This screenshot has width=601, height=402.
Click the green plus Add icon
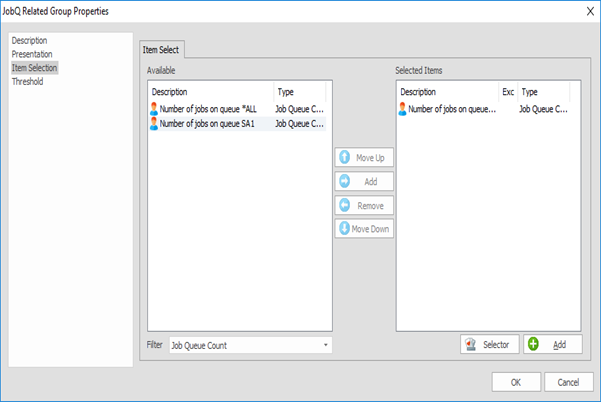tap(533, 344)
